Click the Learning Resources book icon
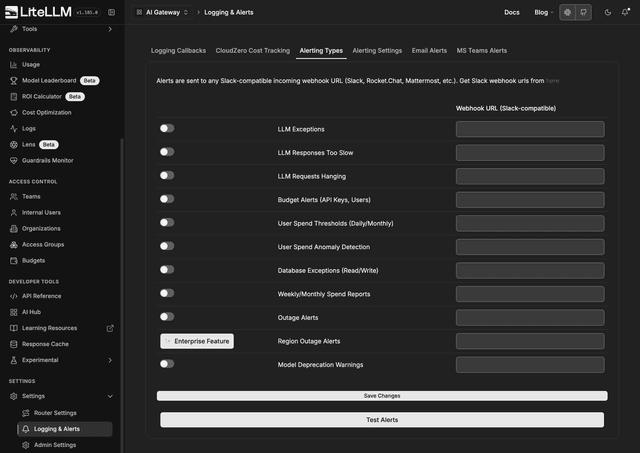 (13, 328)
